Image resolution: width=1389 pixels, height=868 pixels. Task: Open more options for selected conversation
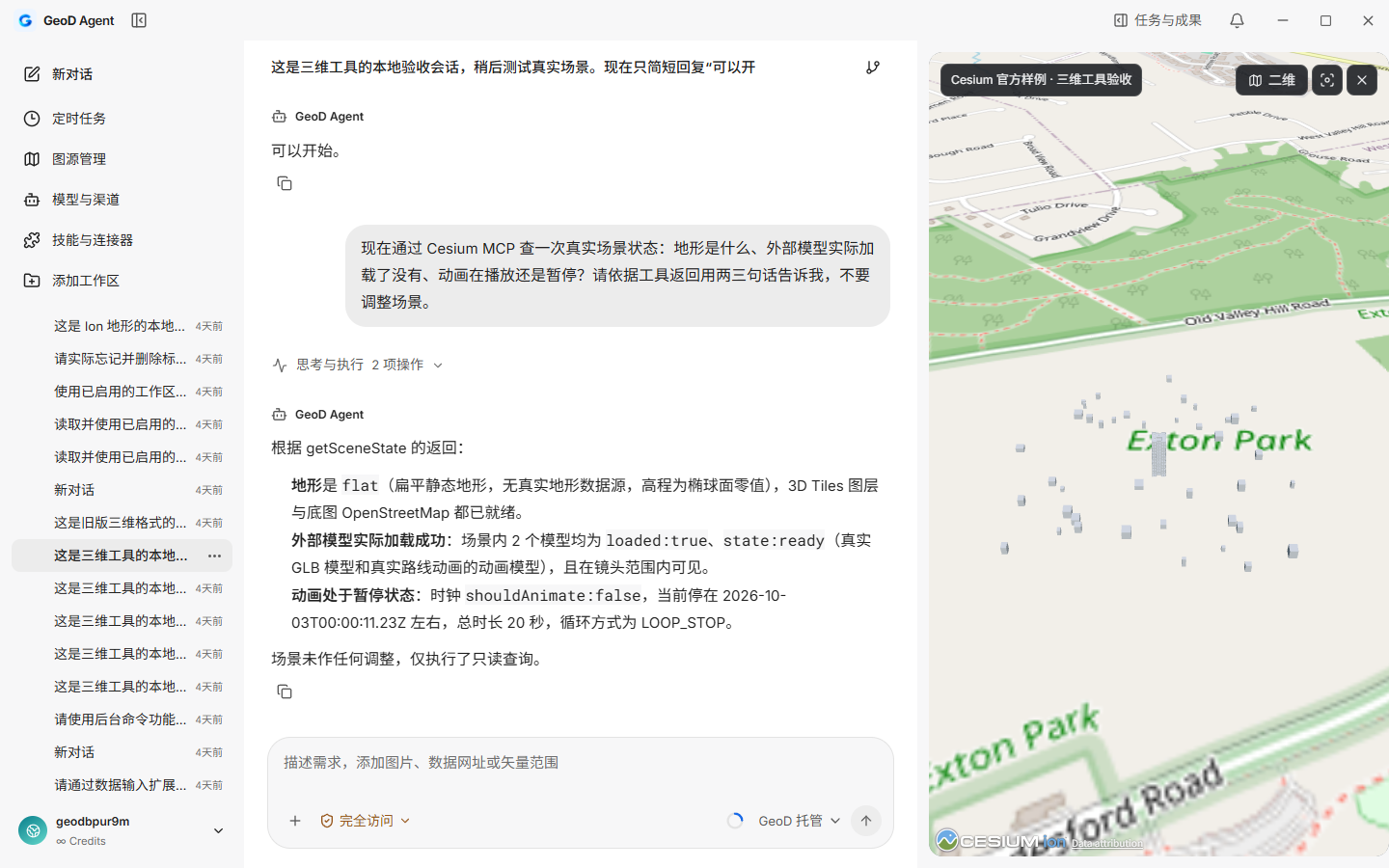[x=214, y=556]
